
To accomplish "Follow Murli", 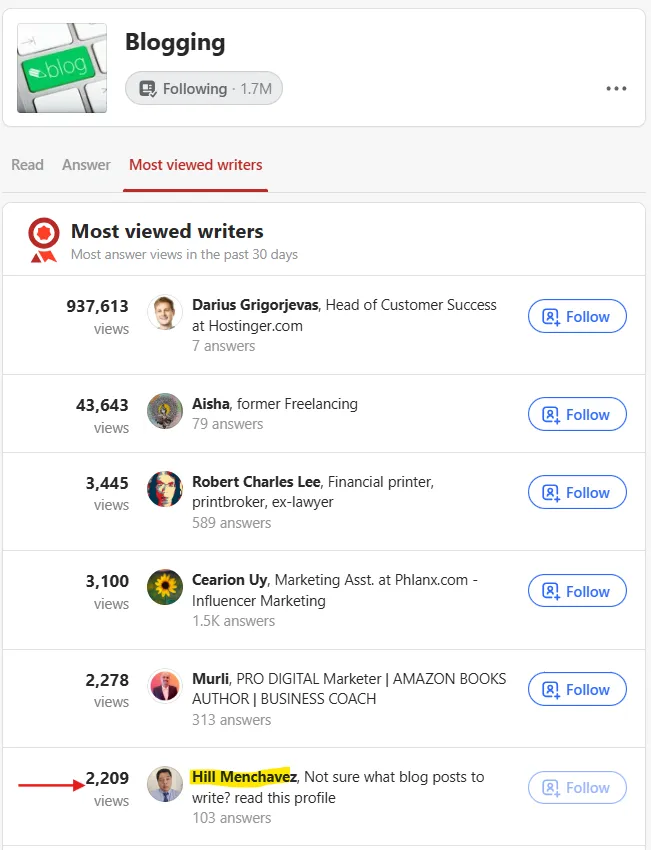I will click(577, 689).
